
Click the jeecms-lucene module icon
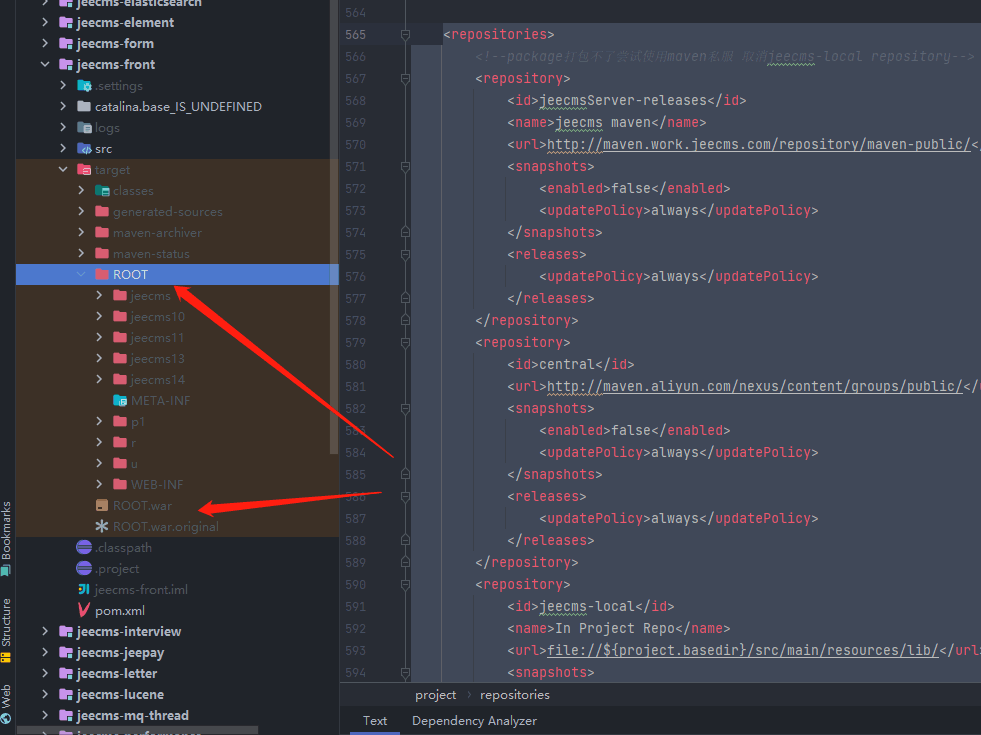pyautogui.click(x=66, y=694)
